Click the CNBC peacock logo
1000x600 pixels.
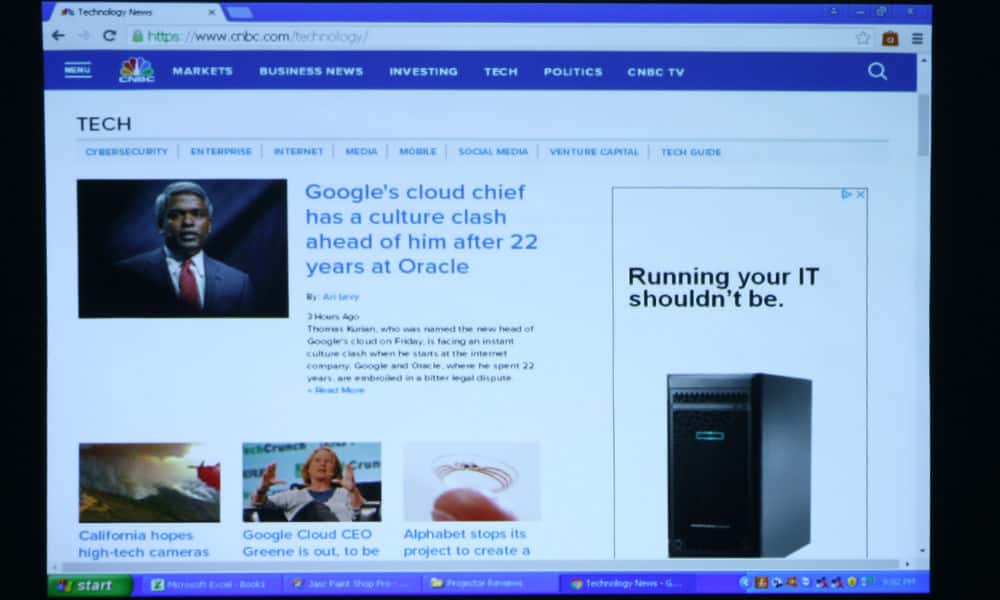136,70
